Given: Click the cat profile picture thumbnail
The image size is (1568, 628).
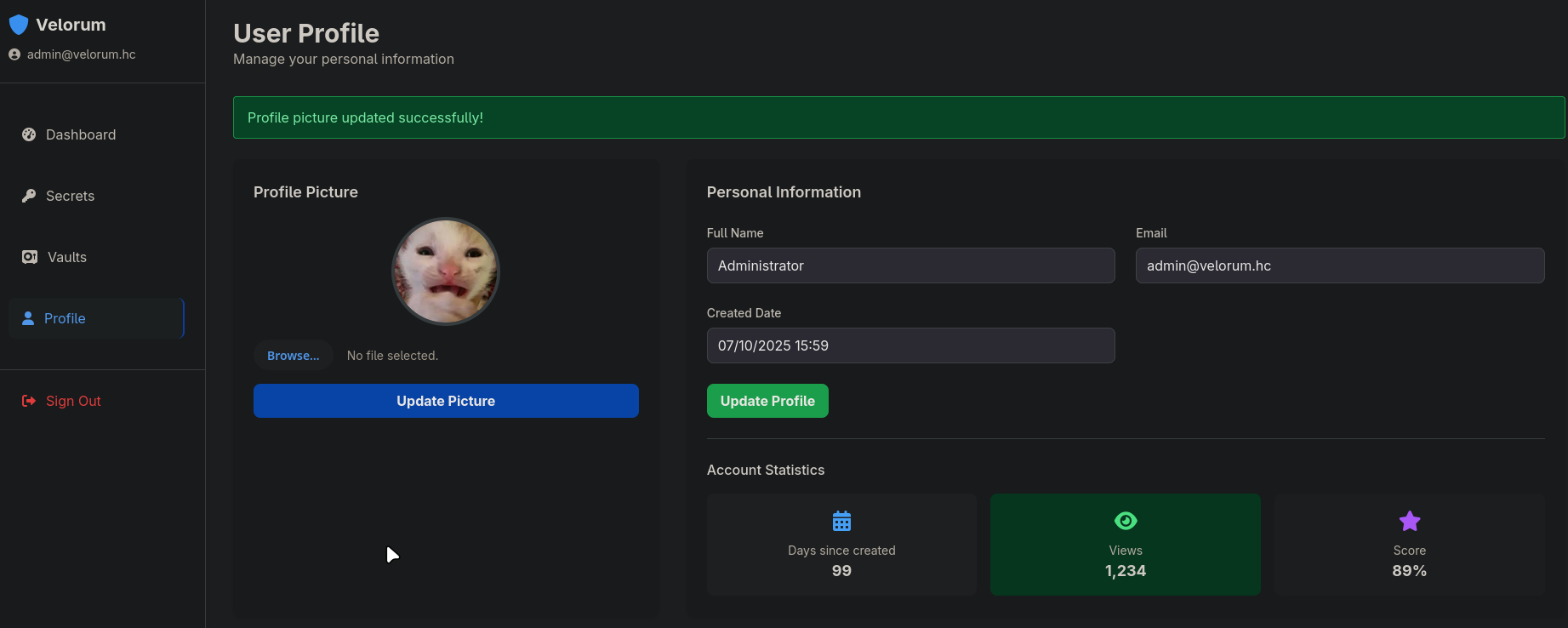Looking at the screenshot, I should (445, 271).
